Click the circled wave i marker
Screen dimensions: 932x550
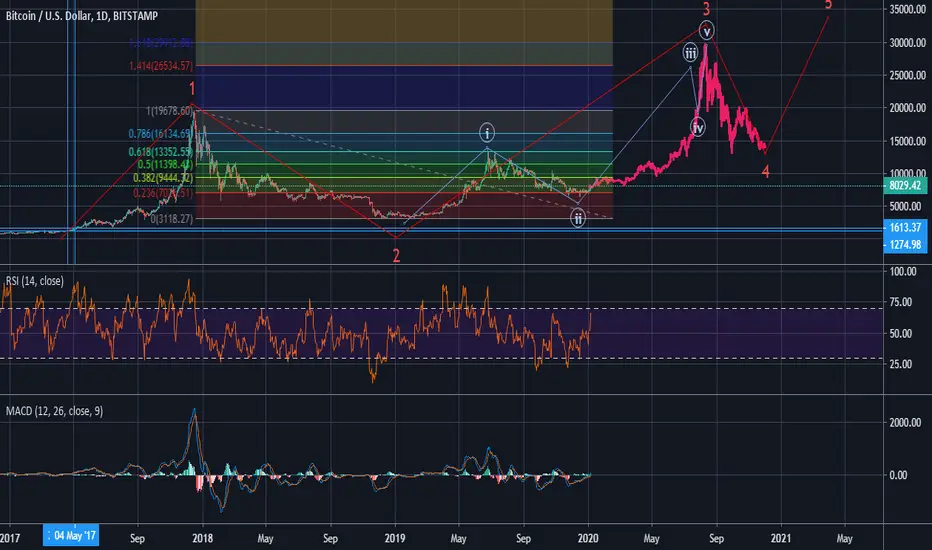tap(487, 133)
